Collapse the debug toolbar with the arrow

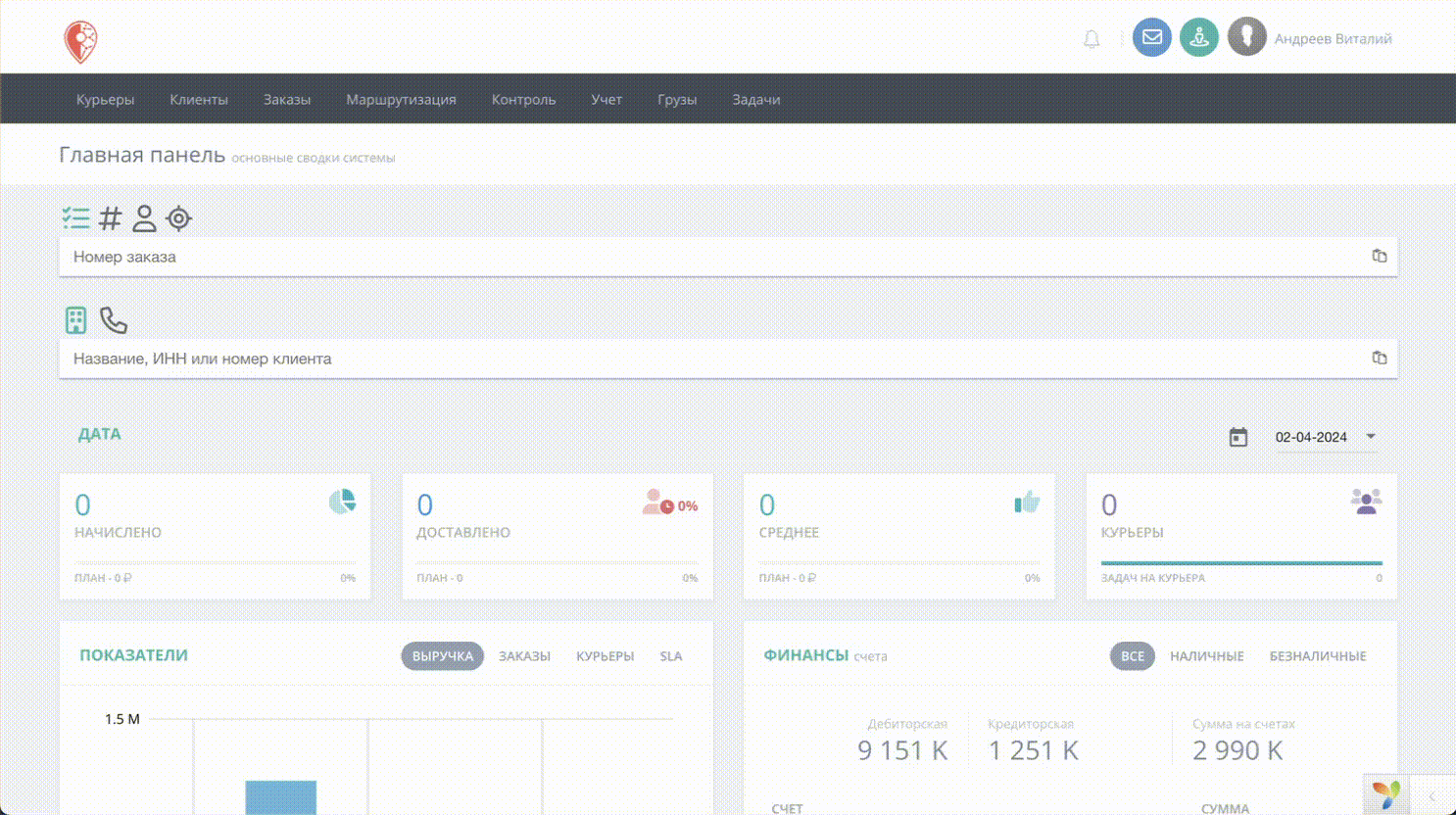coord(1432,795)
